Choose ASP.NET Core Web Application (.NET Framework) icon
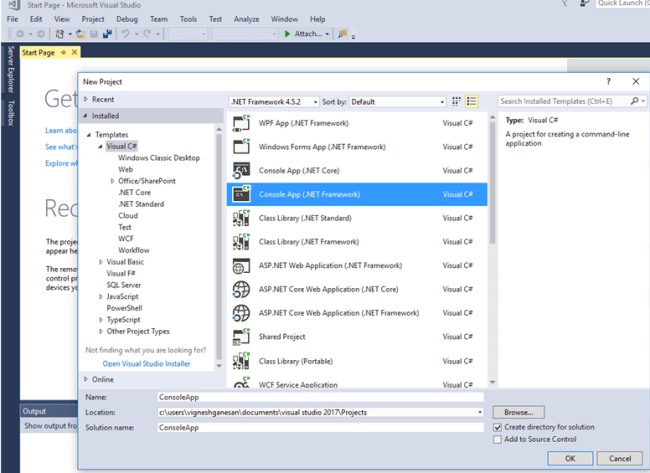The width and height of the screenshot is (650, 473). coord(241,313)
